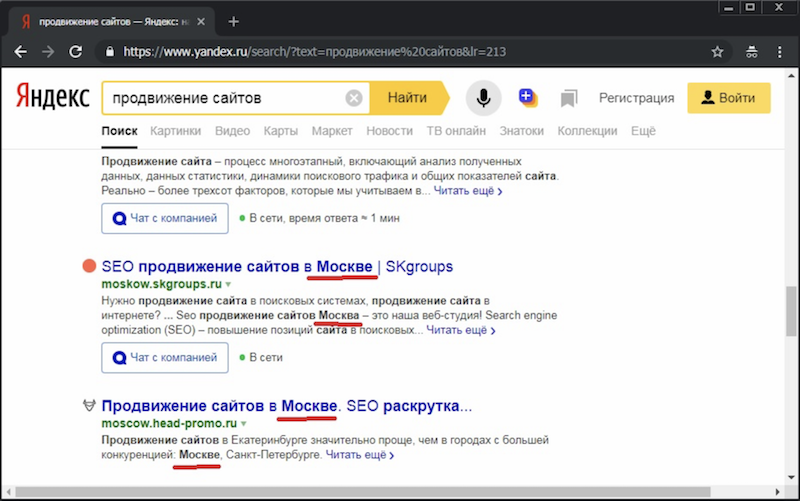Image resolution: width=800 pixels, height=501 pixels.
Task: Open the Карты tab
Action: pyautogui.click(x=281, y=131)
